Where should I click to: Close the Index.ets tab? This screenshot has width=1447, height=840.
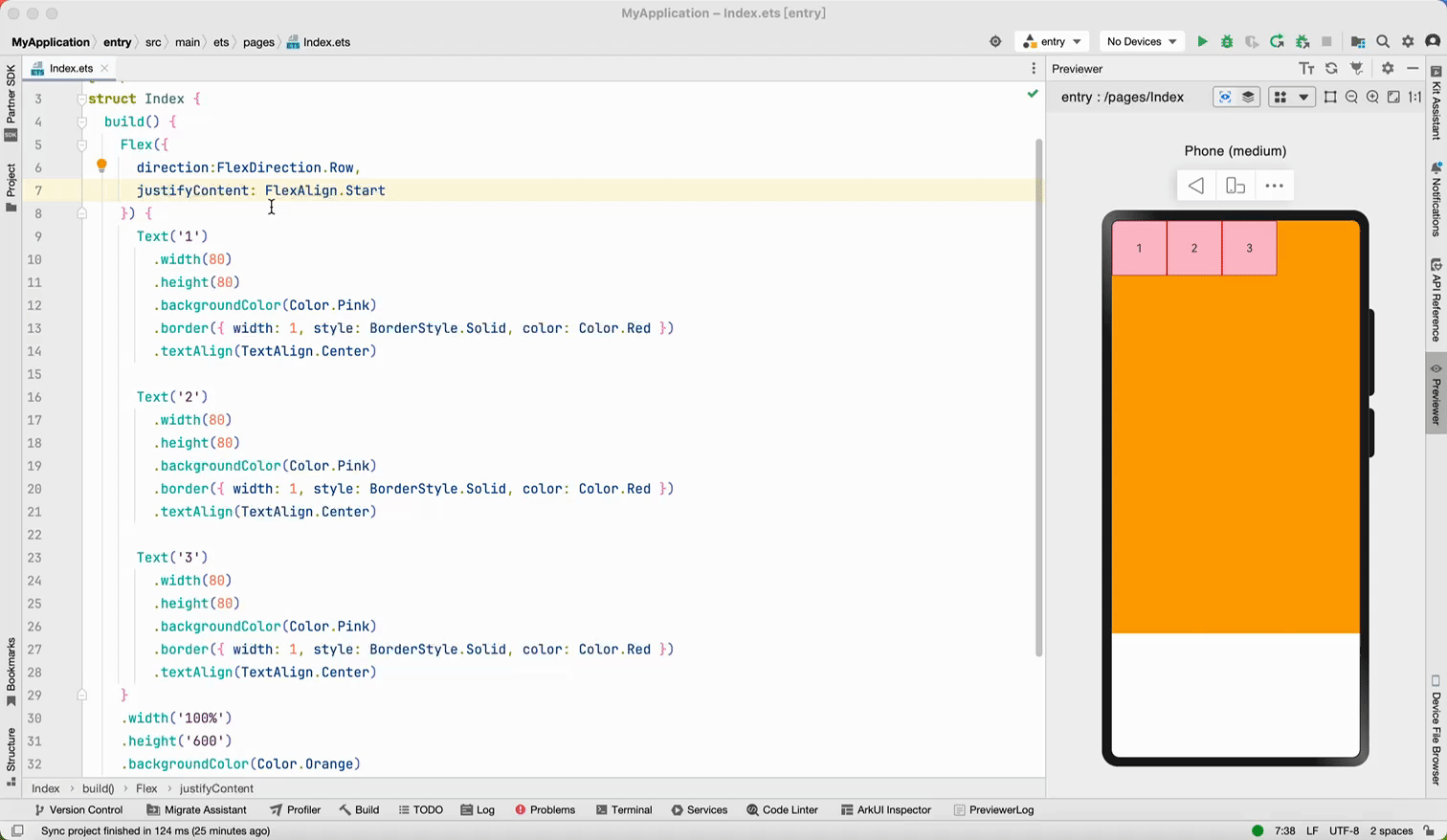[x=104, y=69]
